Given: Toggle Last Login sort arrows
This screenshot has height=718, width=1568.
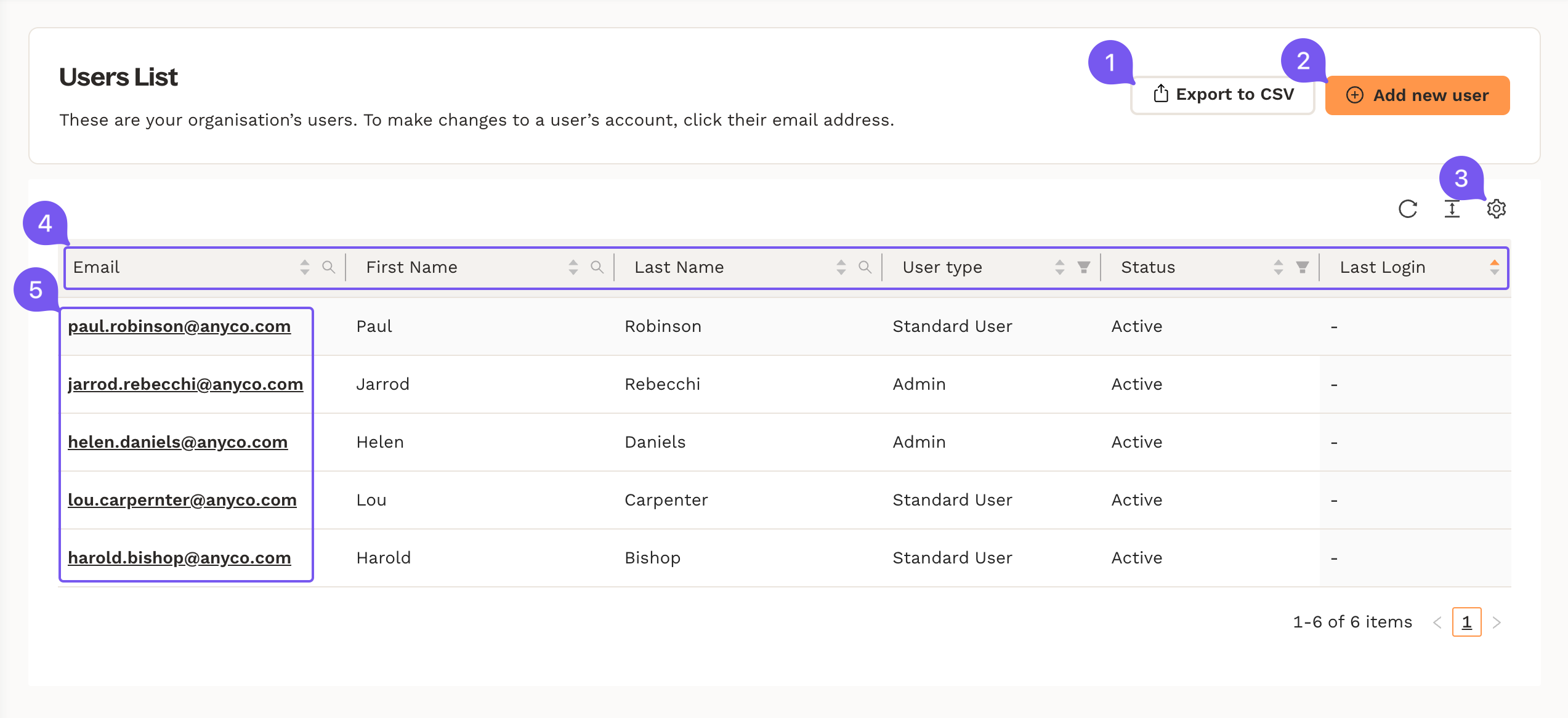Looking at the screenshot, I should [1494, 267].
